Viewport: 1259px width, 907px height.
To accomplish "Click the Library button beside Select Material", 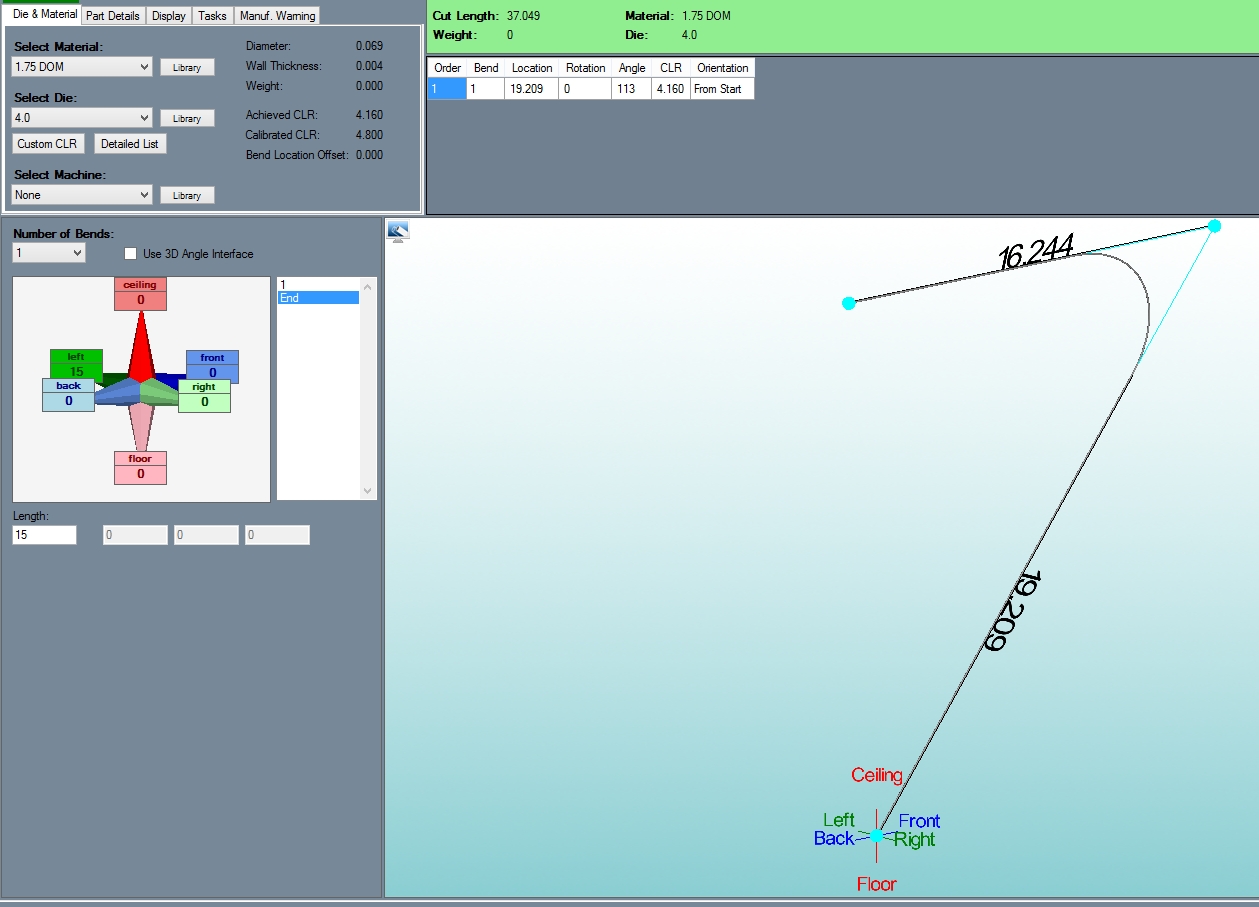I will pyautogui.click(x=187, y=68).
